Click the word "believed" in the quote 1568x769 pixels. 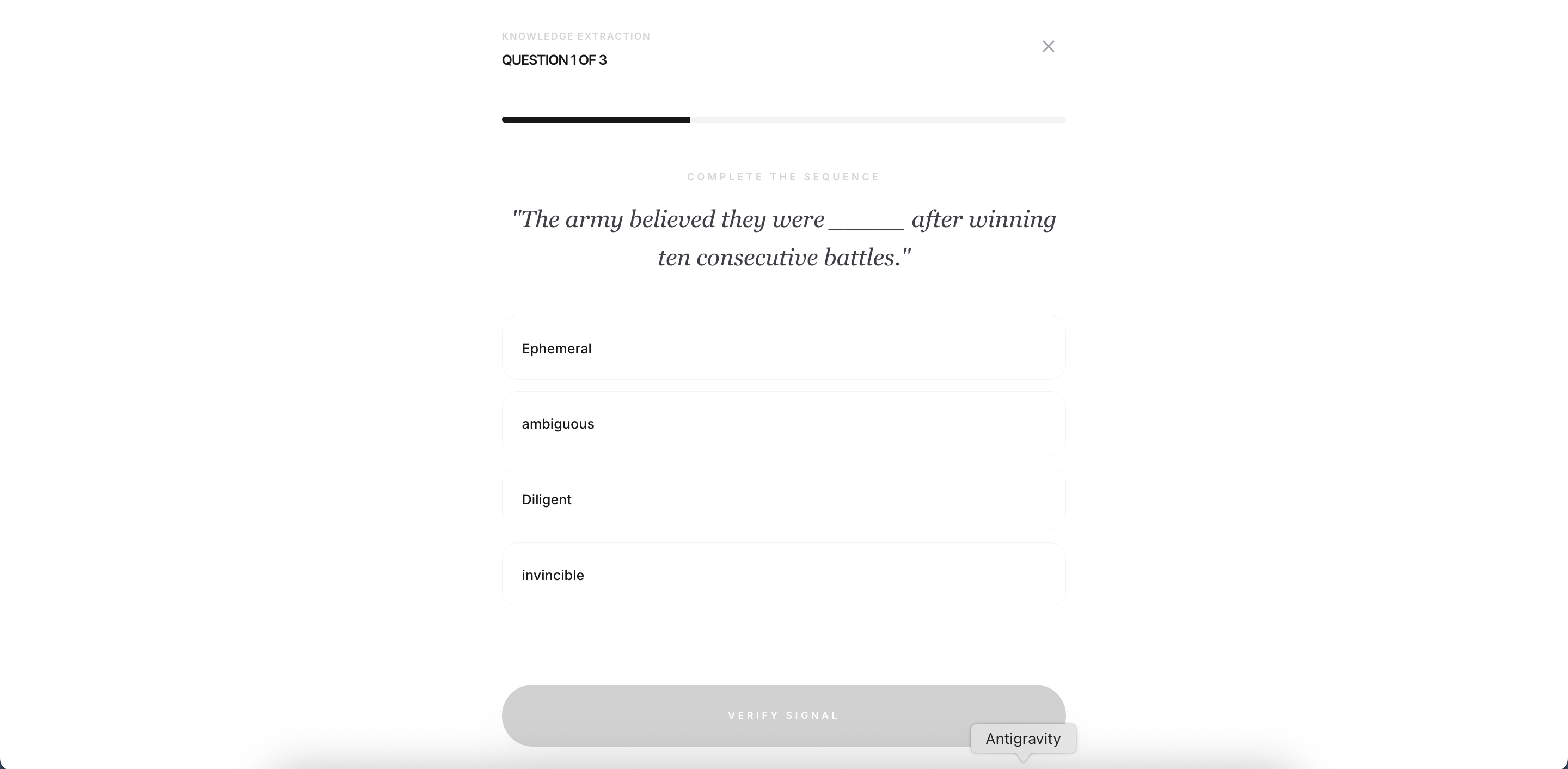pos(671,219)
